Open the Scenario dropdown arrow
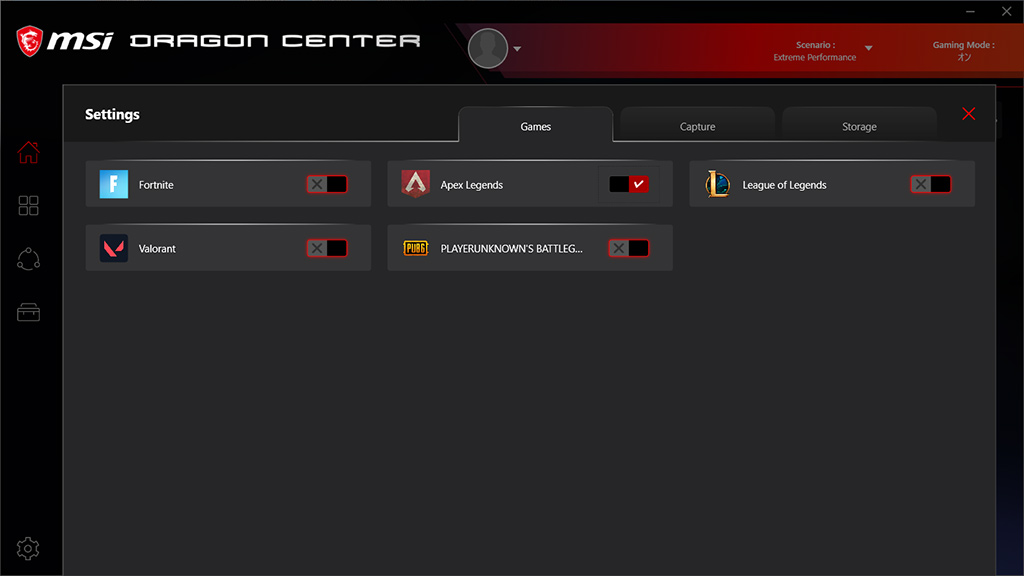This screenshot has height=576, width=1024. coord(869,48)
